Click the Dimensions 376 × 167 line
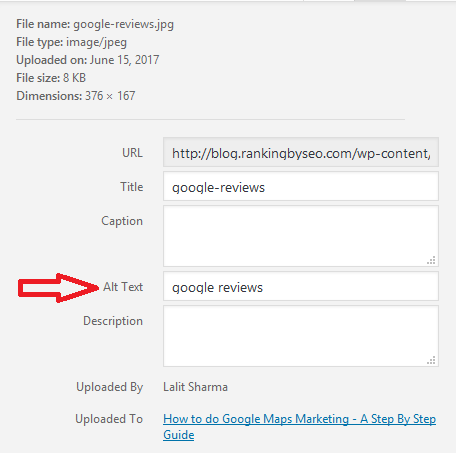456x453 pixels. click(x=76, y=96)
